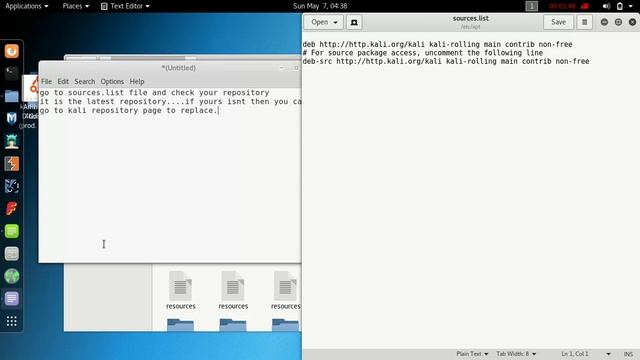Click the new document icon in gedit
Viewport: 640px width, 360px height.
coord(354,22)
